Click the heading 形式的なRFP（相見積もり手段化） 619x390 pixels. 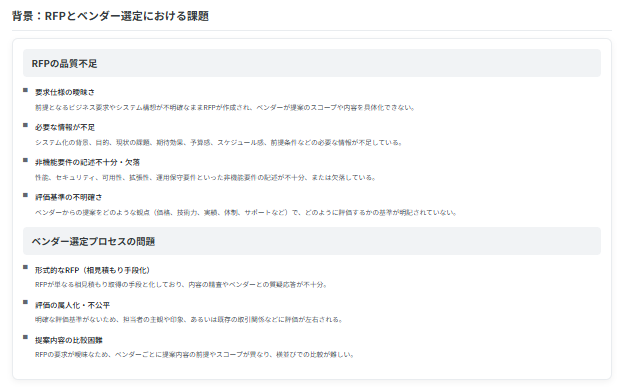[x=92, y=270]
